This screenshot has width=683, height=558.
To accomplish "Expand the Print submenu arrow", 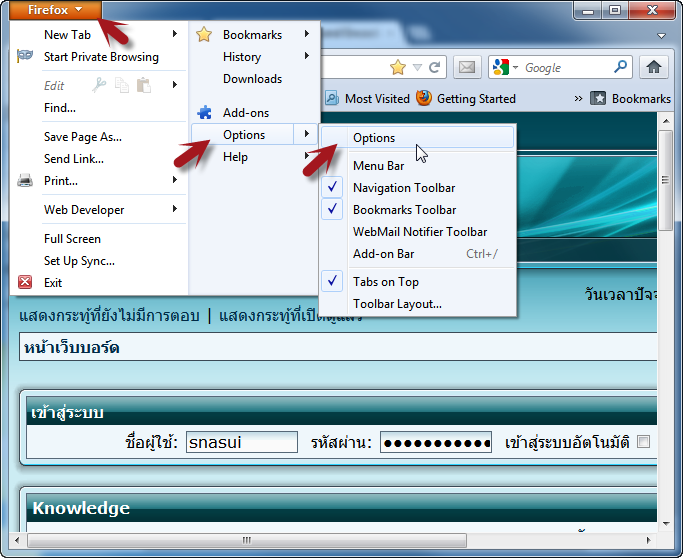I will point(175,179).
